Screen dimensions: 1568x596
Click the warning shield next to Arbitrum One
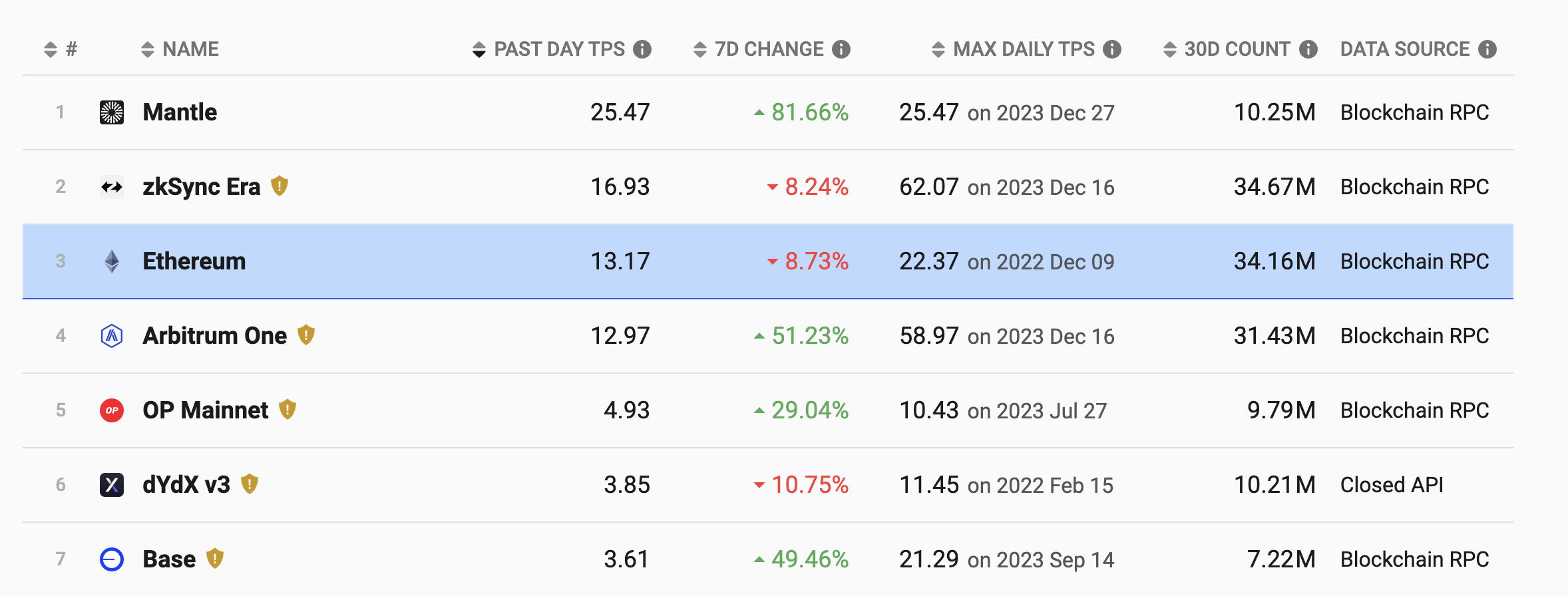[x=306, y=335]
